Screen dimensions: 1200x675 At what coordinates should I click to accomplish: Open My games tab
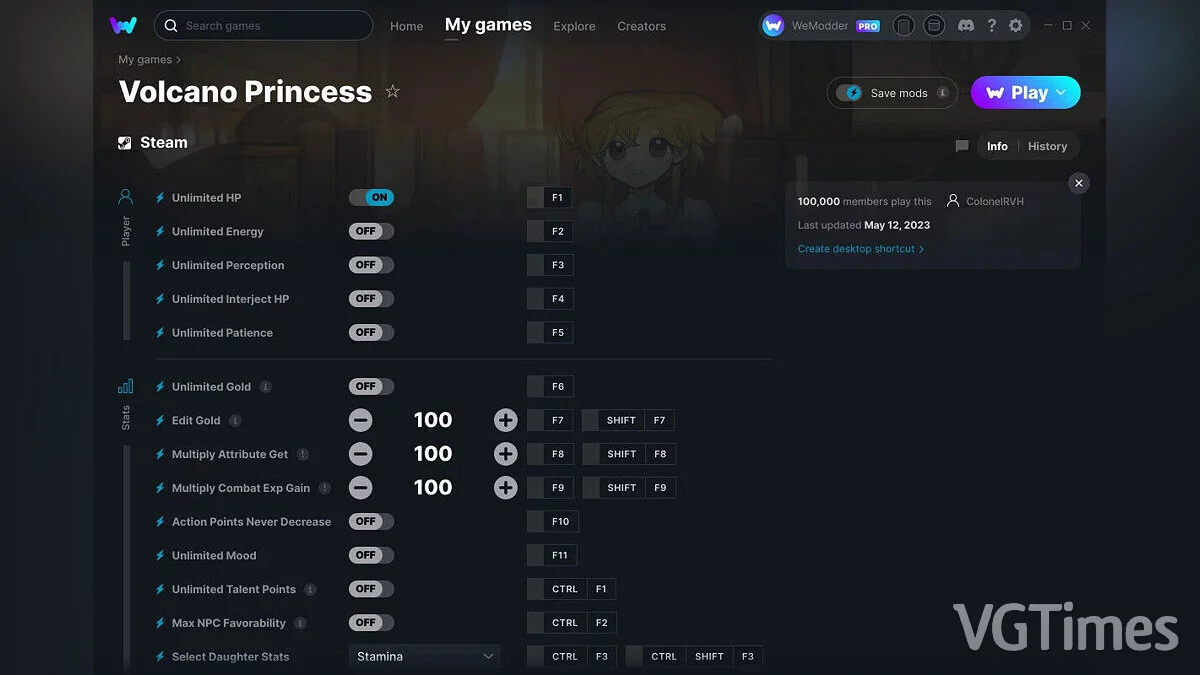(488, 25)
